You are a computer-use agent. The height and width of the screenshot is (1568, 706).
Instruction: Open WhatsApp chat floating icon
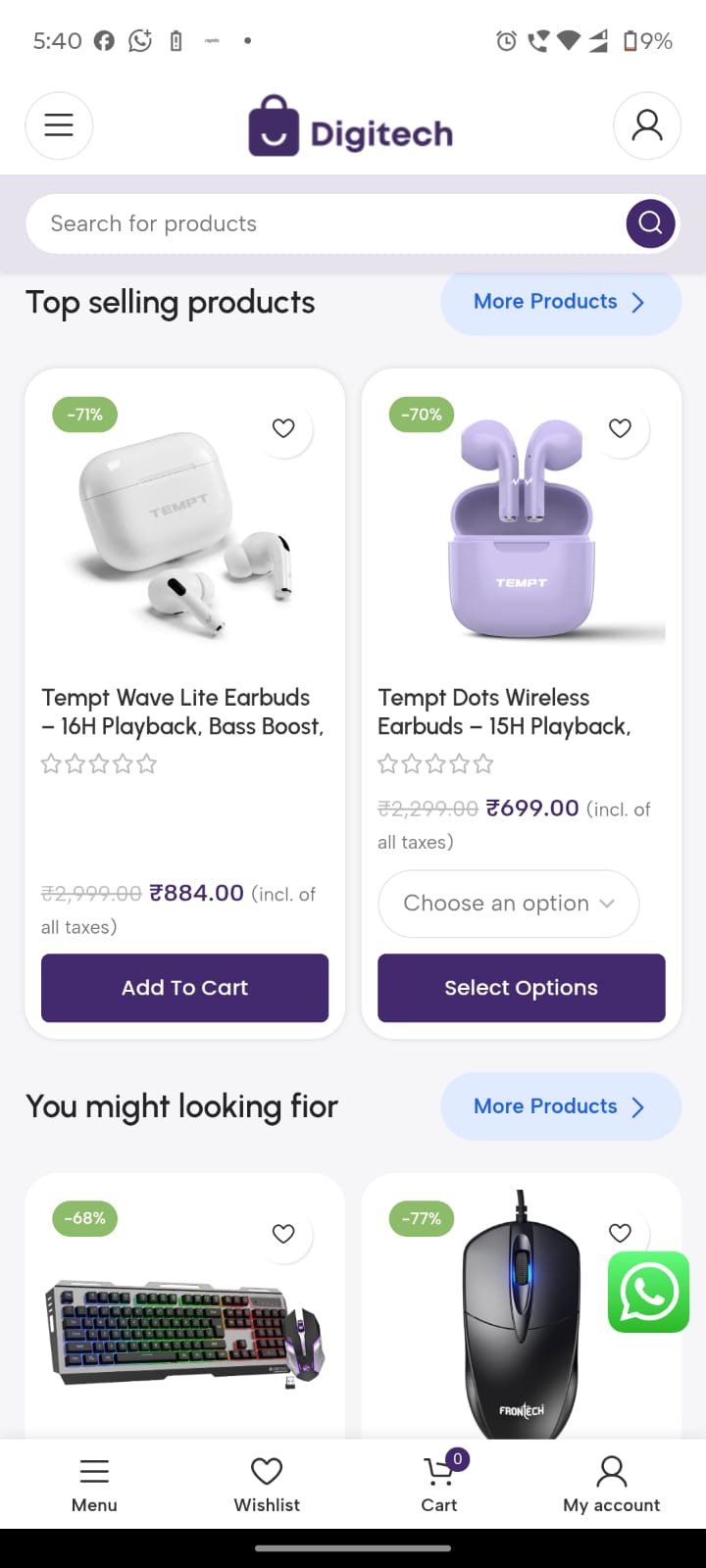click(648, 1292)
